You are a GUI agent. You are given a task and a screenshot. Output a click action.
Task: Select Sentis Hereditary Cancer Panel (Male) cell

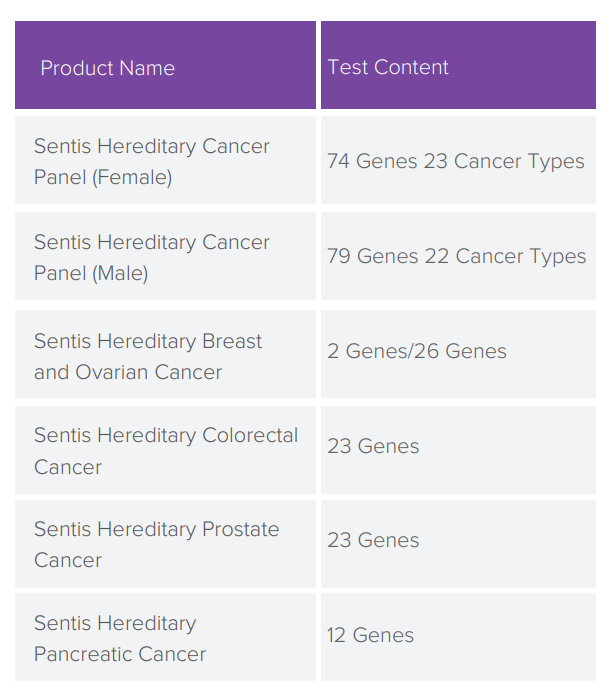[165, 256]
